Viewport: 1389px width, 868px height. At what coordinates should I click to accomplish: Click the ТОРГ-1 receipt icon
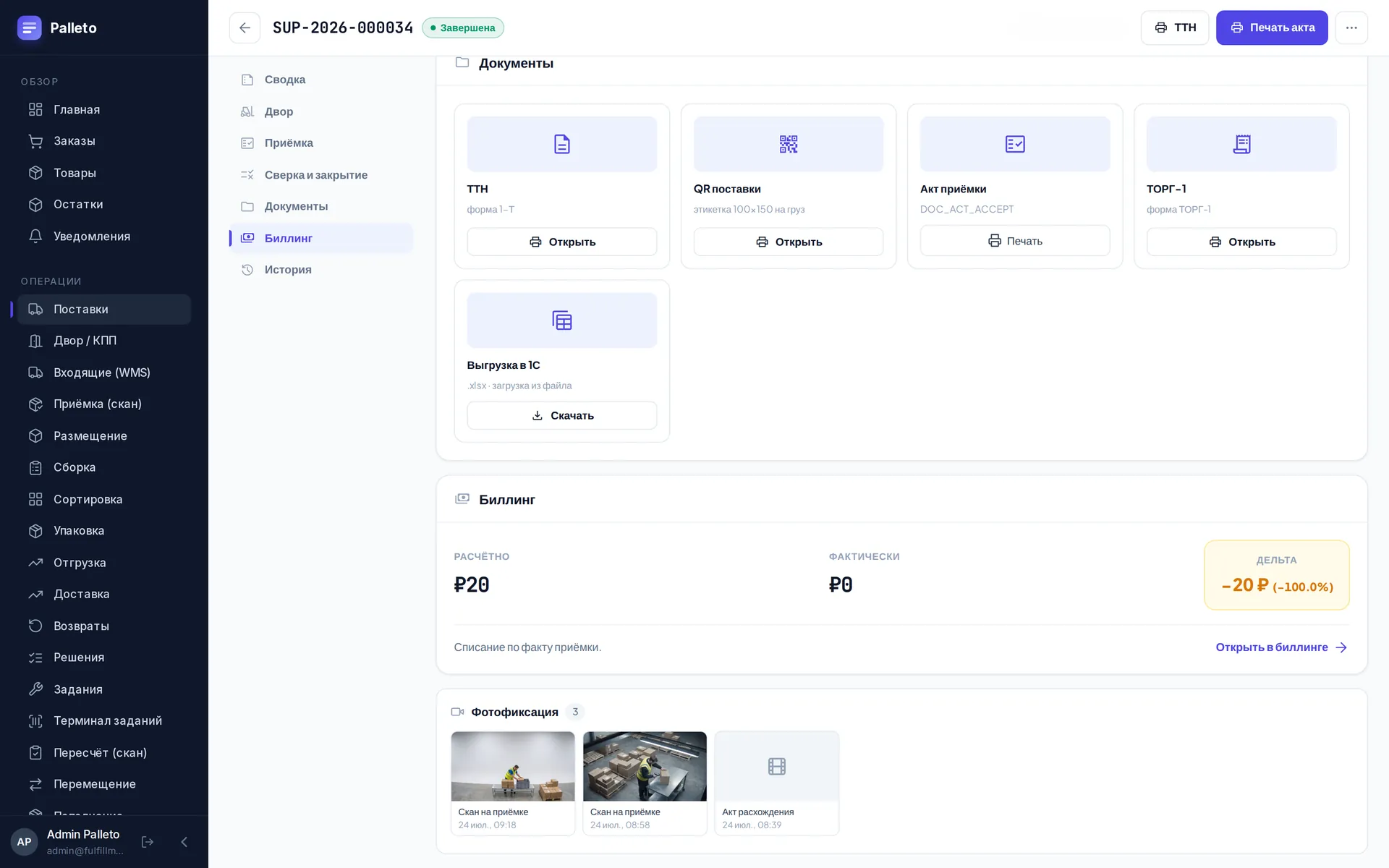[x=1241, y=144]
